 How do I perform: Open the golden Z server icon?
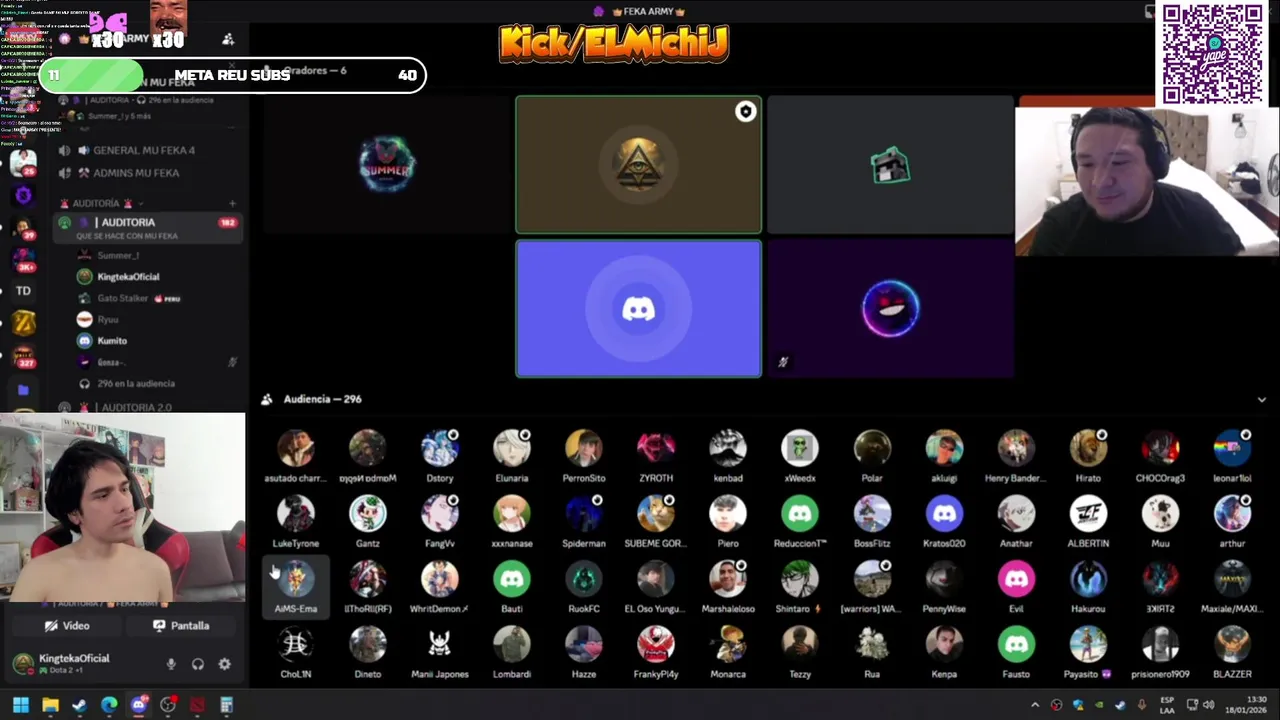pos(23,323)
